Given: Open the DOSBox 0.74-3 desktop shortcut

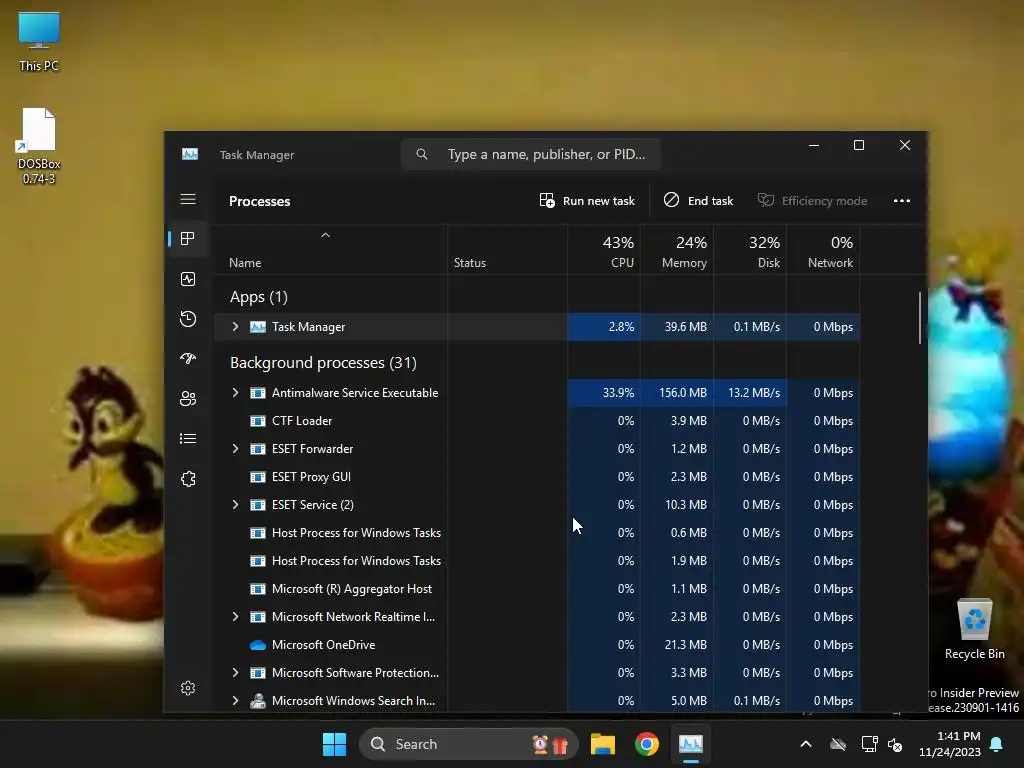Looking at the screenshot, I should (x=39, y=146).
